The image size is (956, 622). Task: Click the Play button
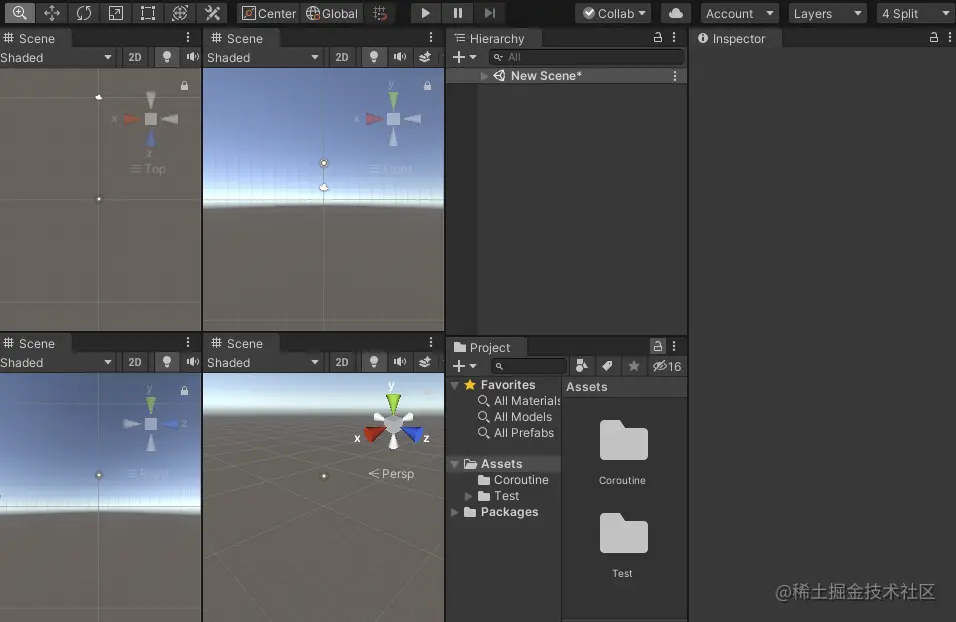pos(426,13)
